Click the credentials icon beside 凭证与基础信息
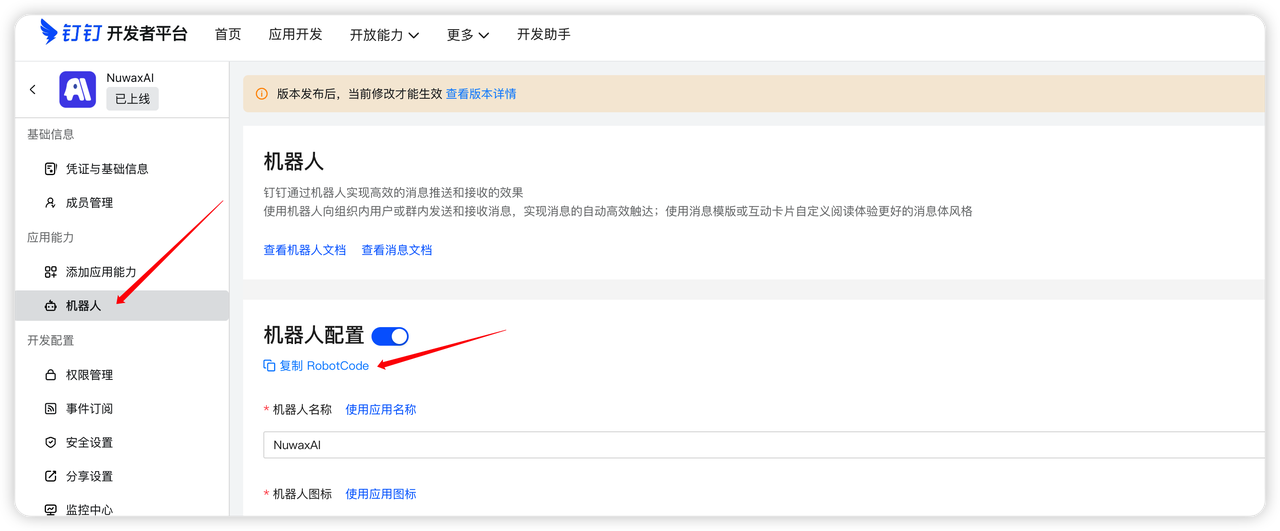Image resolution: width=1280 pixels, height=531 pixels. coord(51,169)
